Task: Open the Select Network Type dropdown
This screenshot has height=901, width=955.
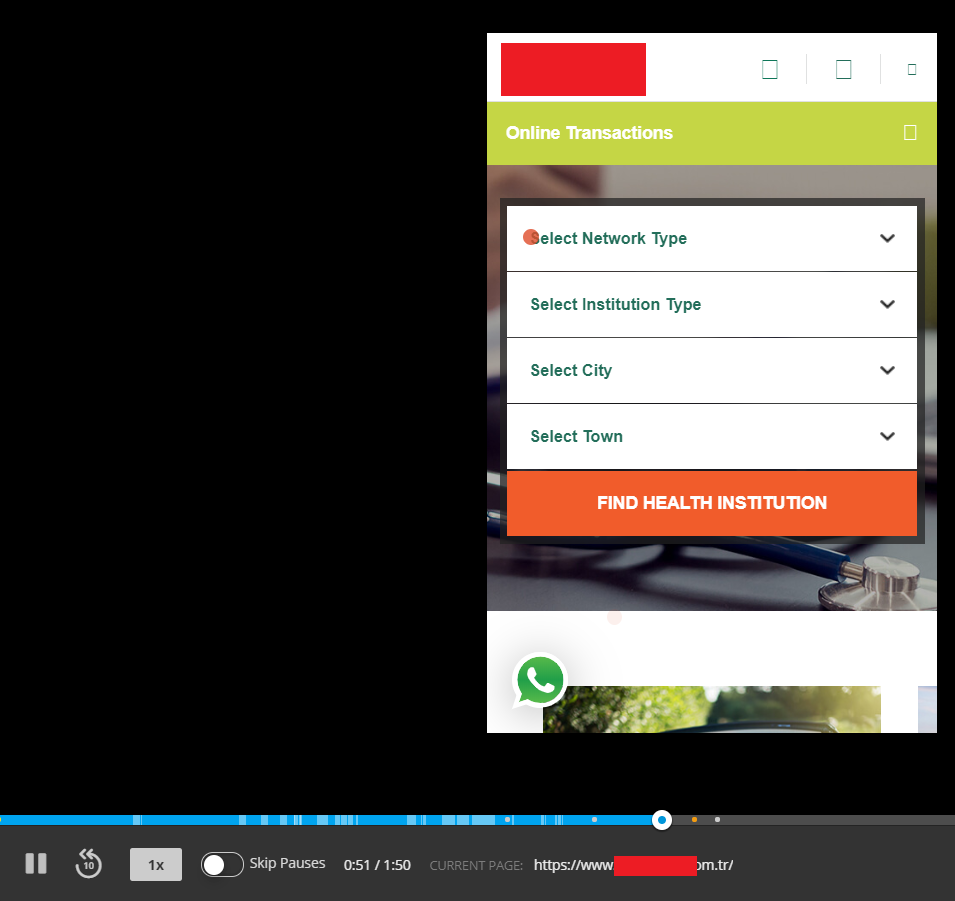Action: 711,238
